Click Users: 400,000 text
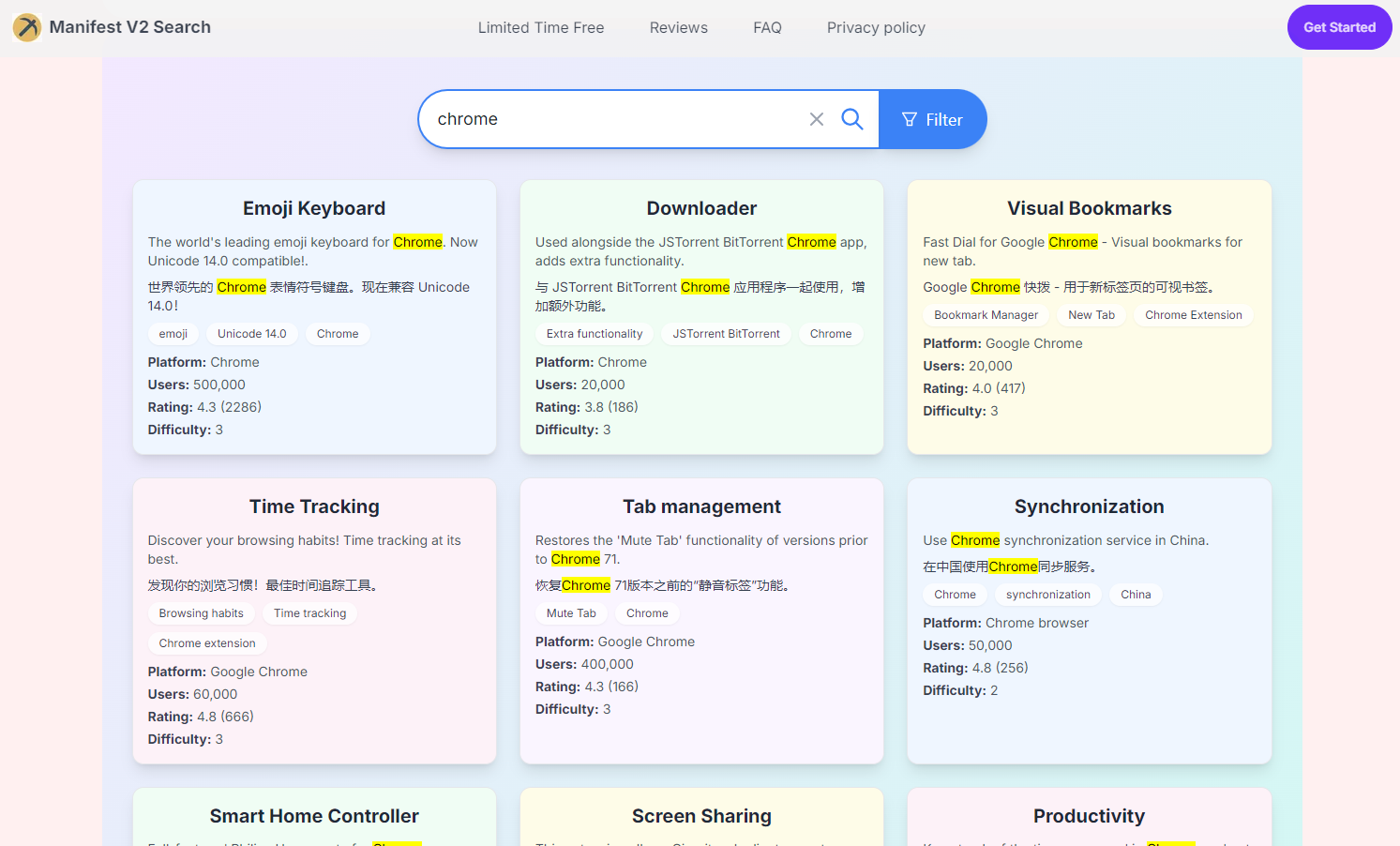 point(584,664)
